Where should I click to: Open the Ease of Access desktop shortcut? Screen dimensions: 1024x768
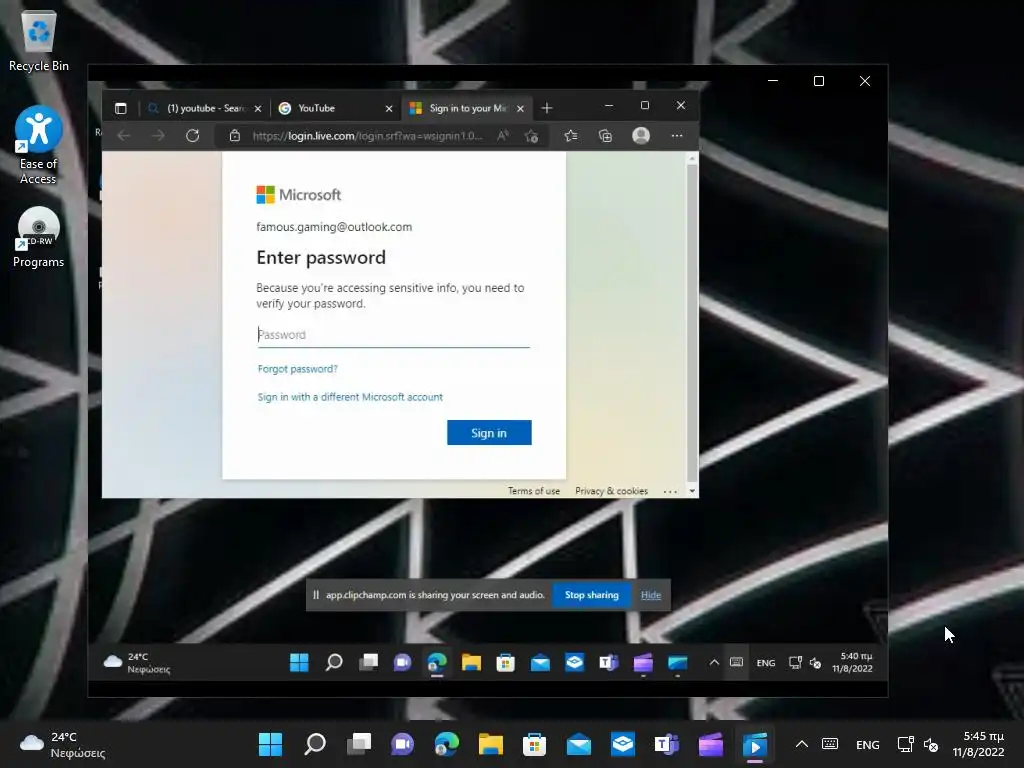pyautogui.click(x=39, y=146)
